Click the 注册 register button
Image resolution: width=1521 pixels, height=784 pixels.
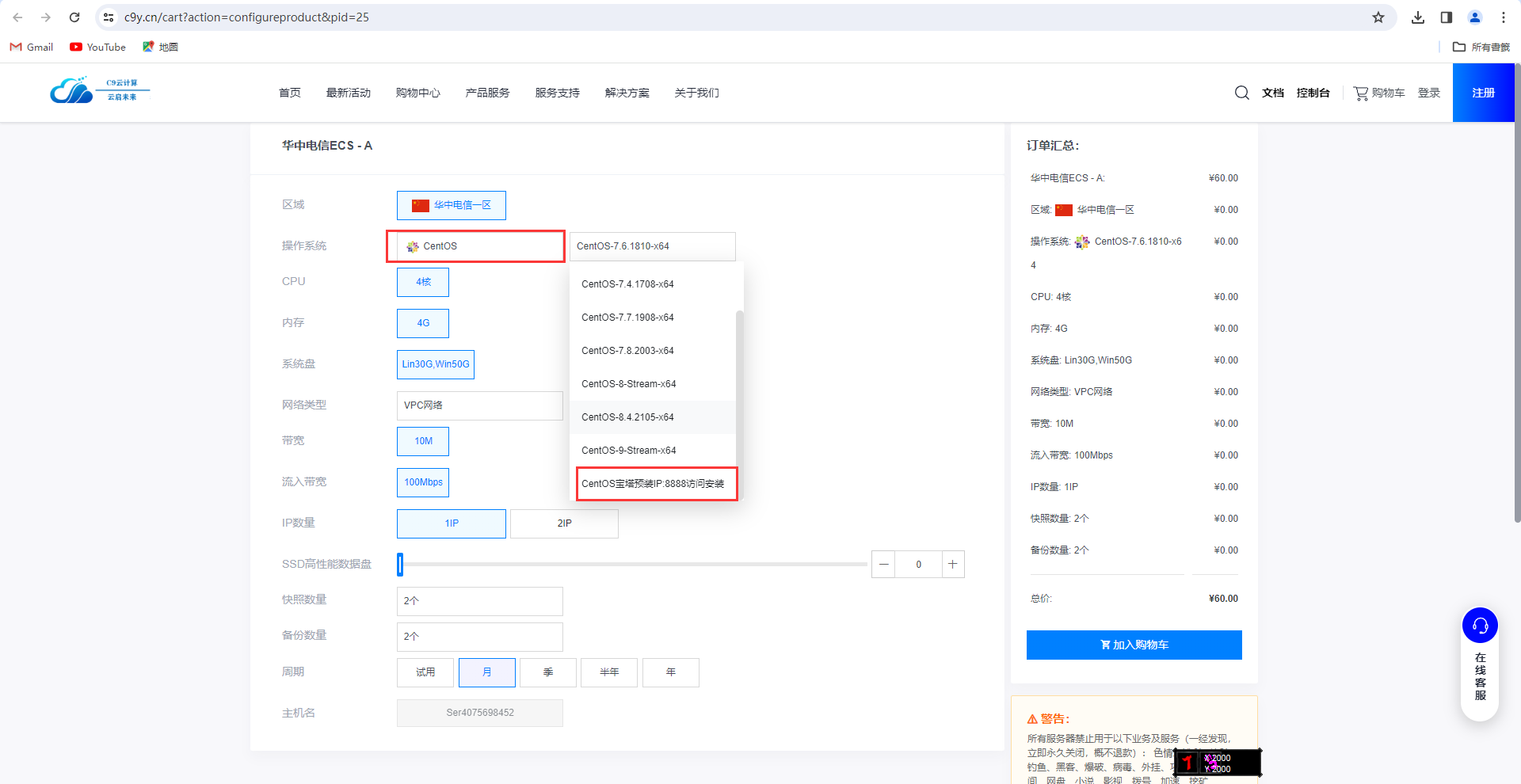click(x=1484, y=93)
